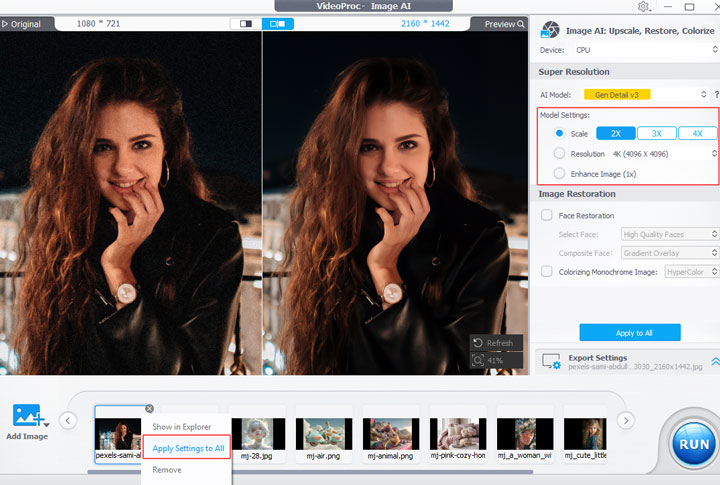
Task: Open settings with the gear icon
Action: click(x=642, y=6)
